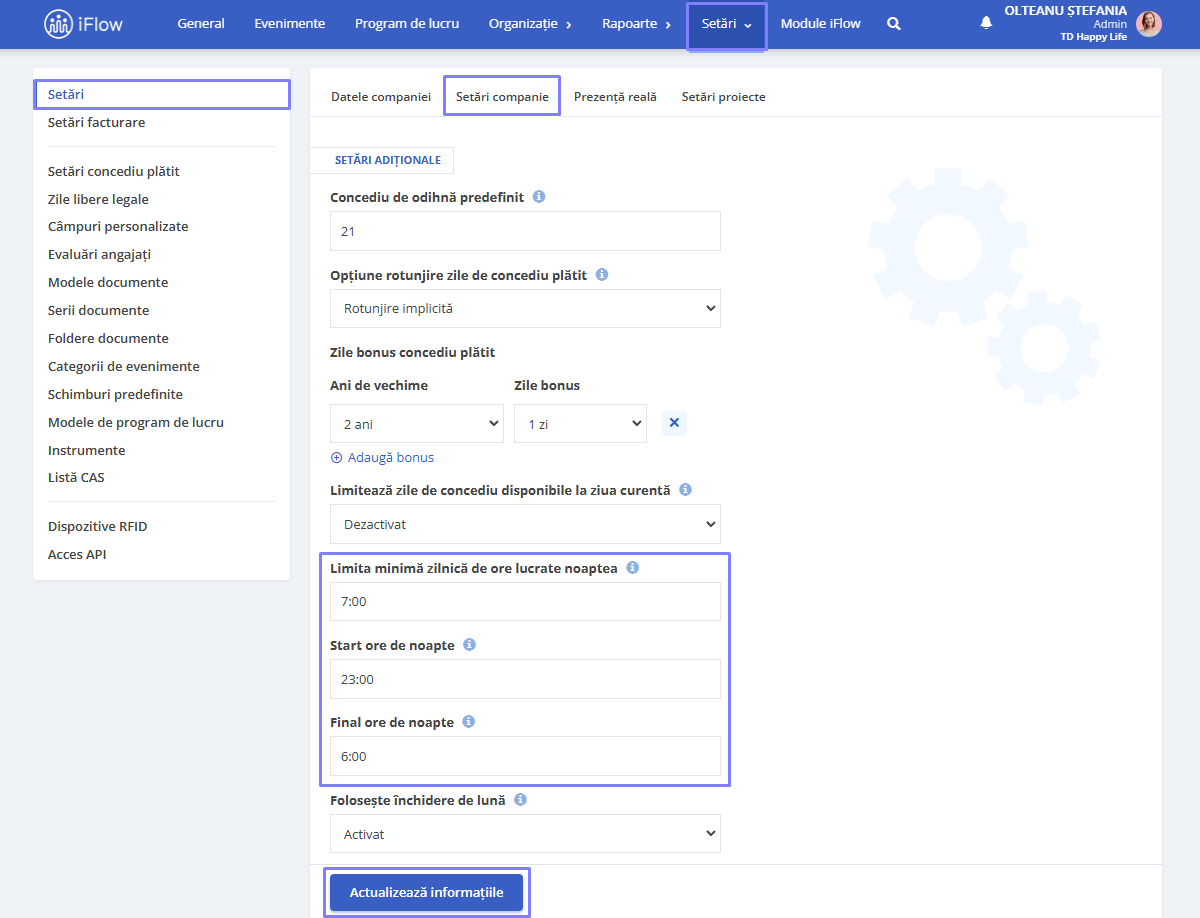
Task: Focus the Start ore de noapte field
Action: tap(525, 679)
